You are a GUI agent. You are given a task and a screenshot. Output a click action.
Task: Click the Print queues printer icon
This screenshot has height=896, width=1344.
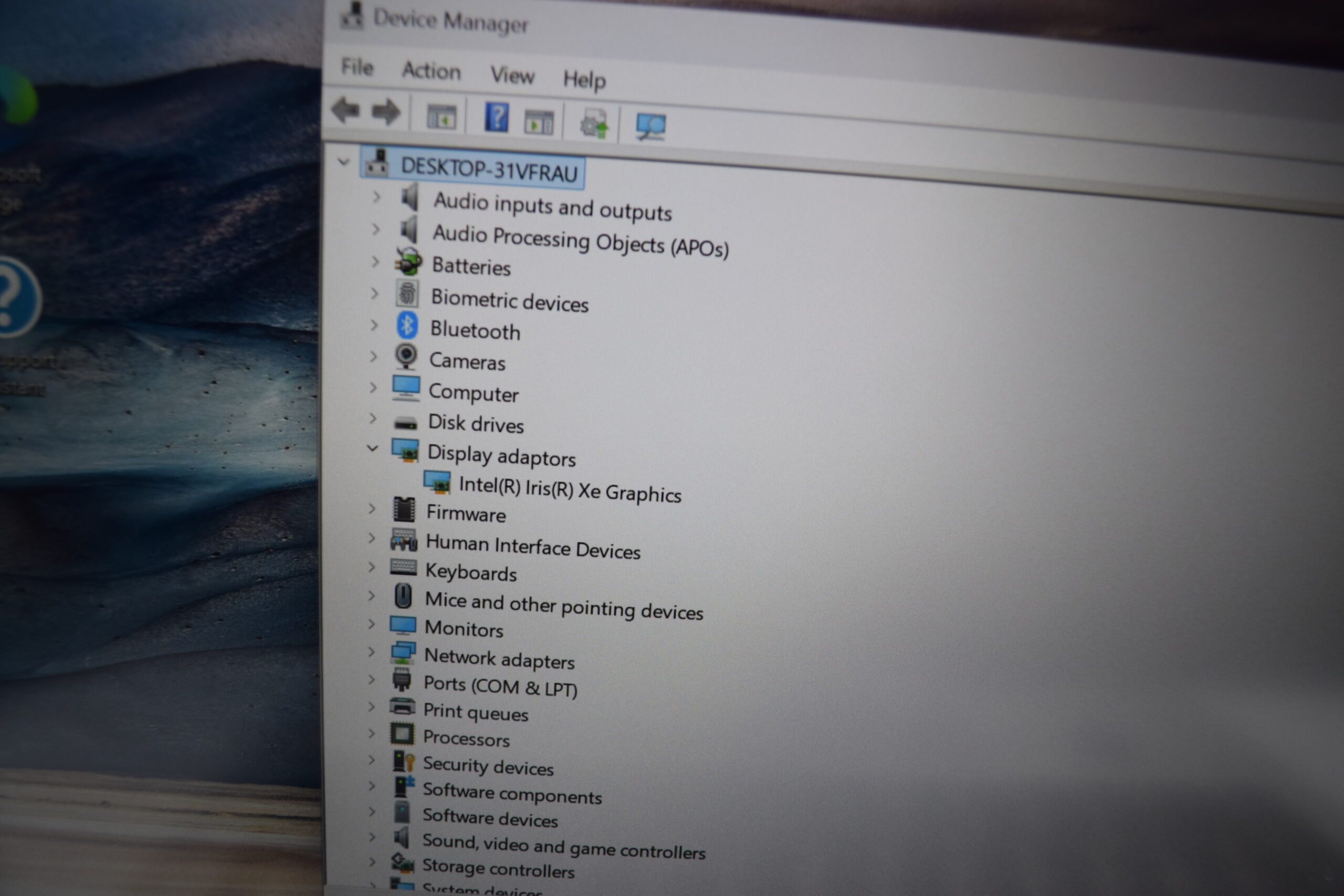tap(402, 707)
